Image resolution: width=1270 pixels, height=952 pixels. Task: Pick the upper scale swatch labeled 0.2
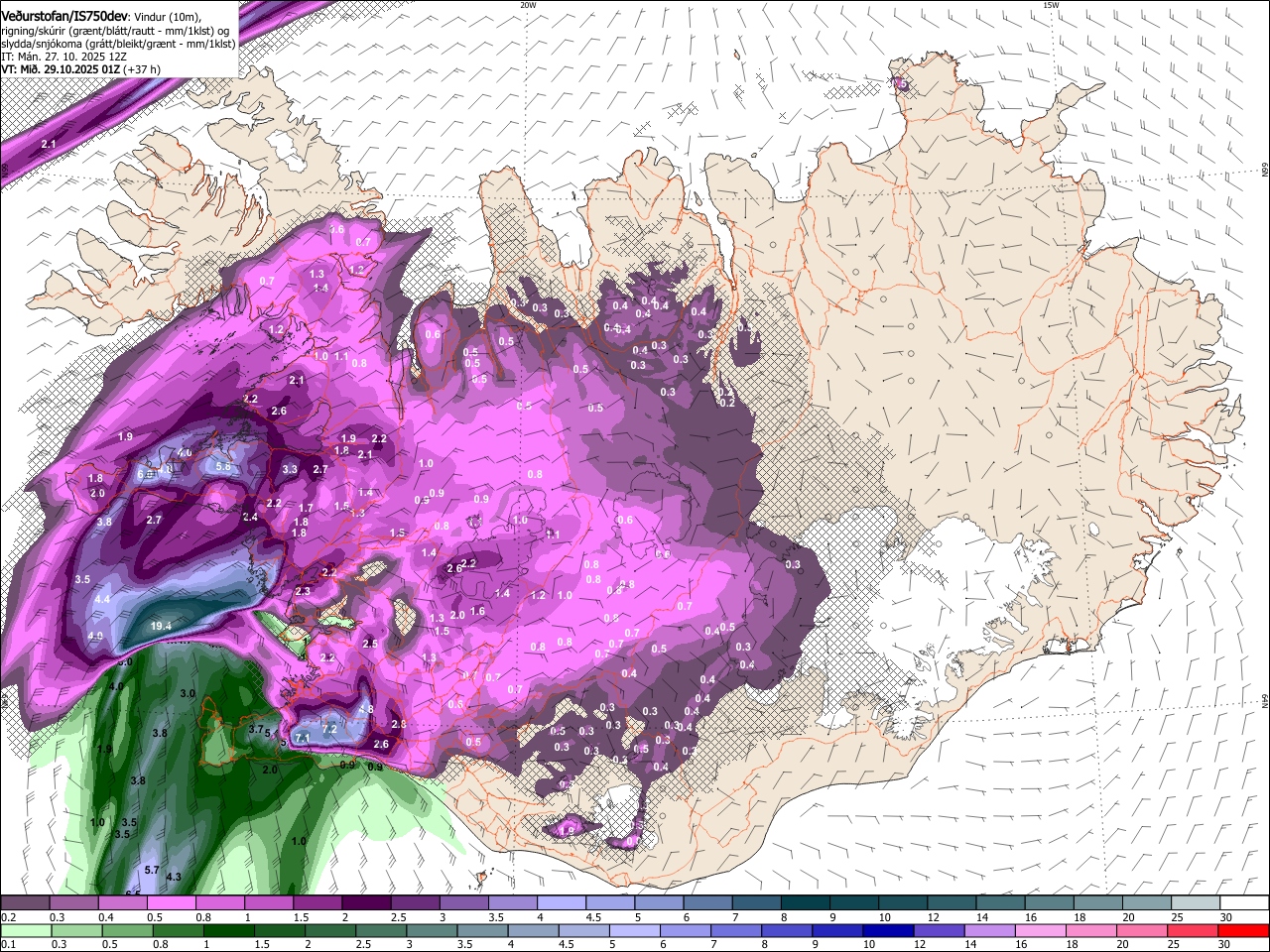pos(27,903)
